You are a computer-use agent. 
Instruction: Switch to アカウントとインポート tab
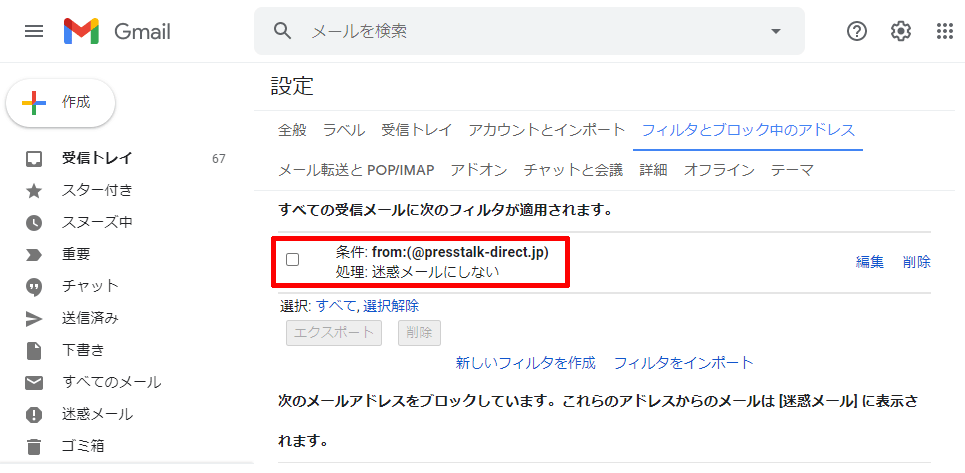click(x=547, y=130)
